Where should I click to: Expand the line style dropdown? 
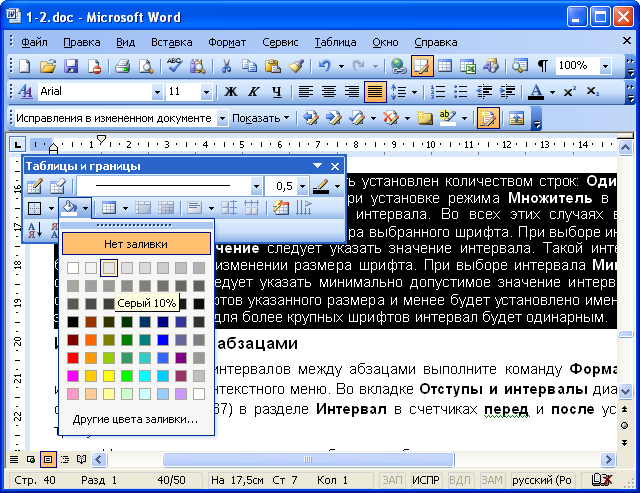click(x=256, y=187)
